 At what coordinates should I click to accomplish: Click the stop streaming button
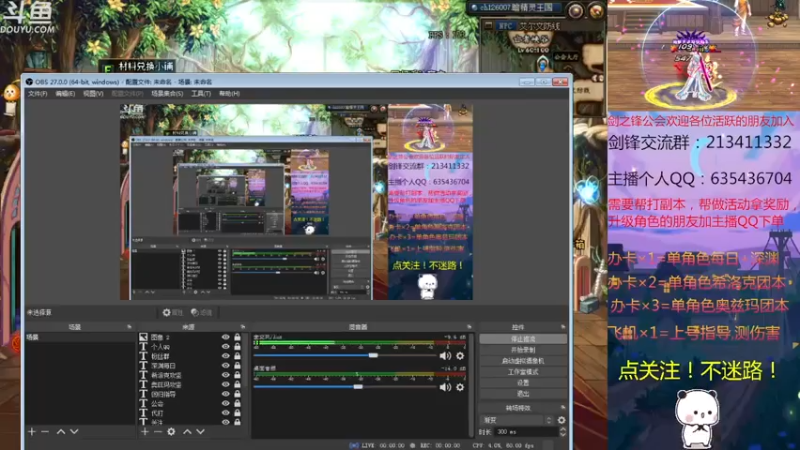[523, 339]
